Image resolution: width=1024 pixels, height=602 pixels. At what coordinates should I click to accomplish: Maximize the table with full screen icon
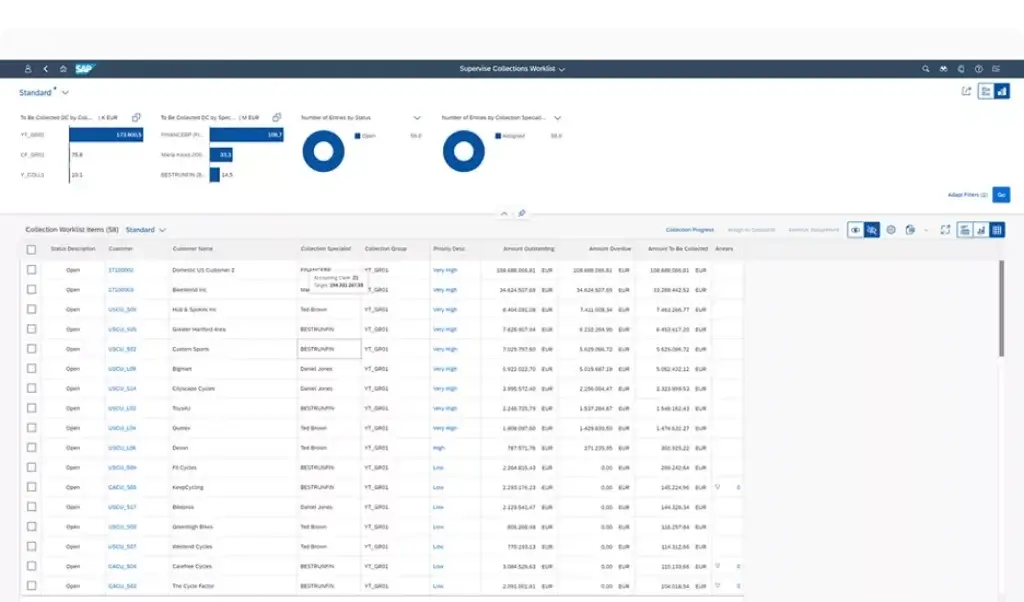click(x=945, y=230)
